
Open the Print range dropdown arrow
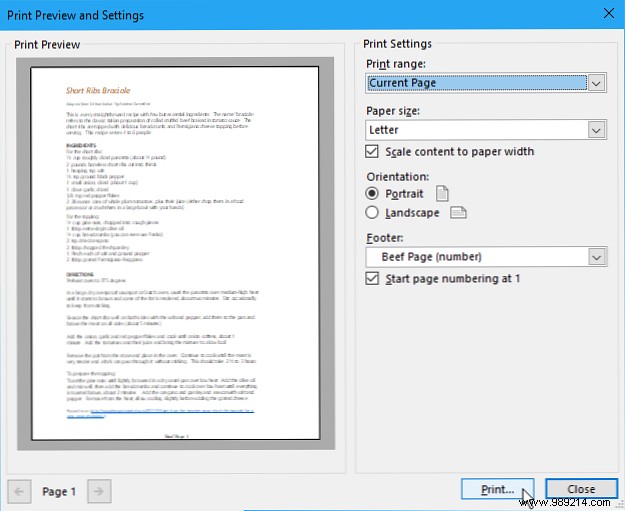pos(596,83)
